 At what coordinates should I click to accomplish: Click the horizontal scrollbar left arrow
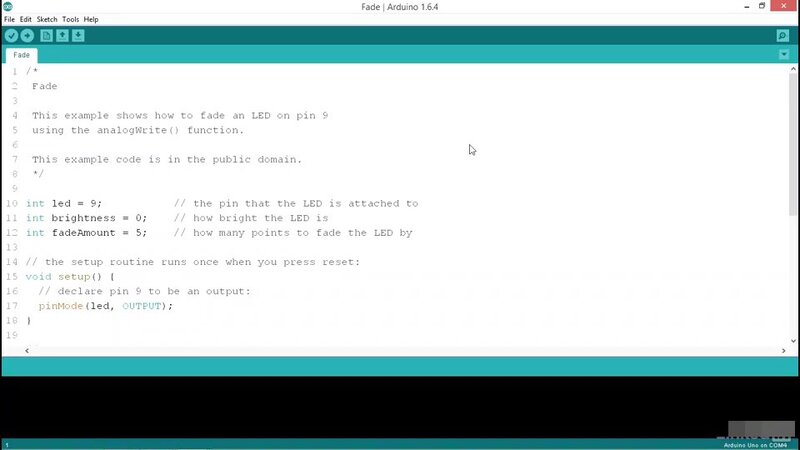pos(27,351)
